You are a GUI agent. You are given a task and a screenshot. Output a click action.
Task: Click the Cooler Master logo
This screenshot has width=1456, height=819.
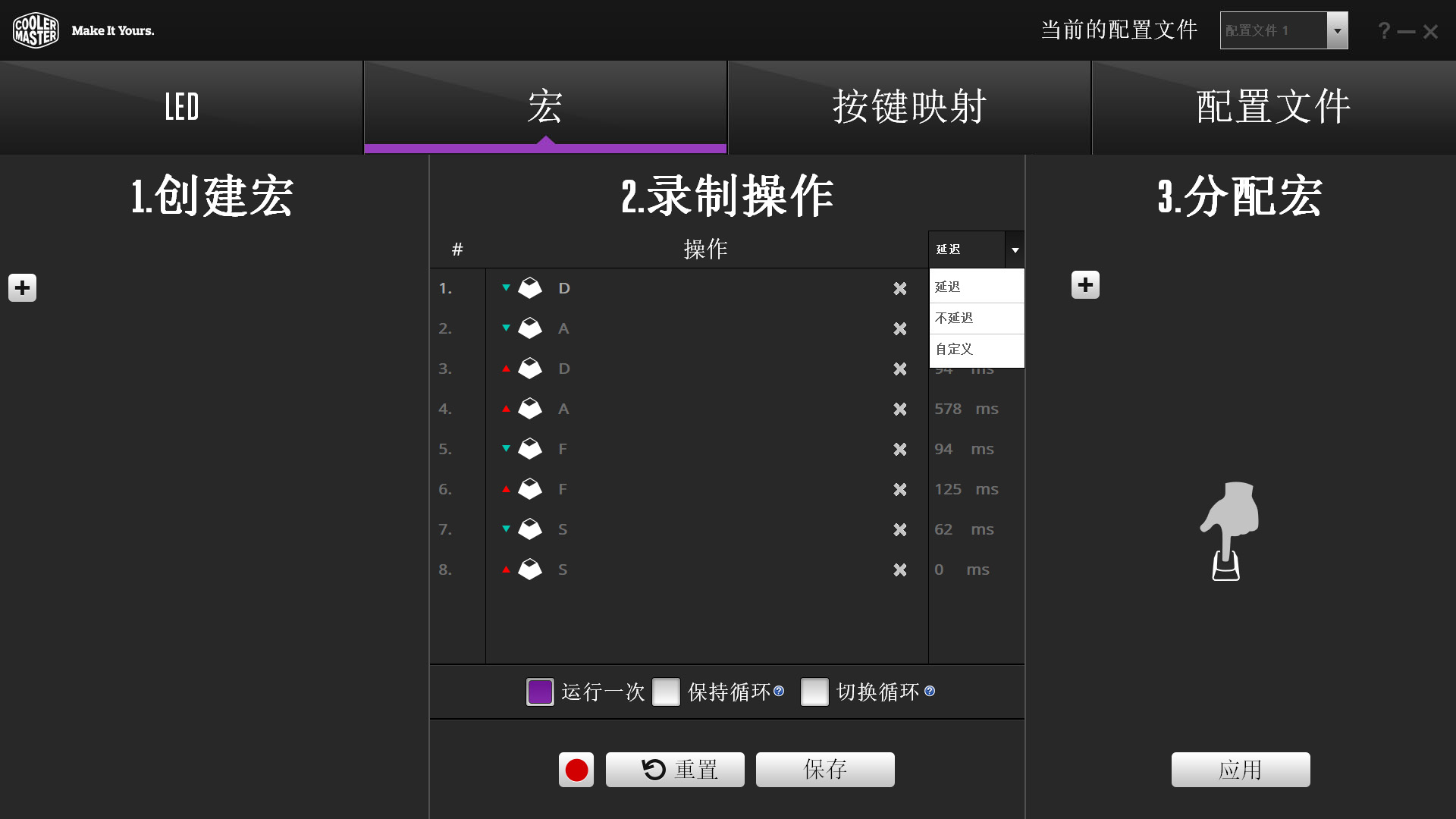pyautogui.click(x=36, y=30)
